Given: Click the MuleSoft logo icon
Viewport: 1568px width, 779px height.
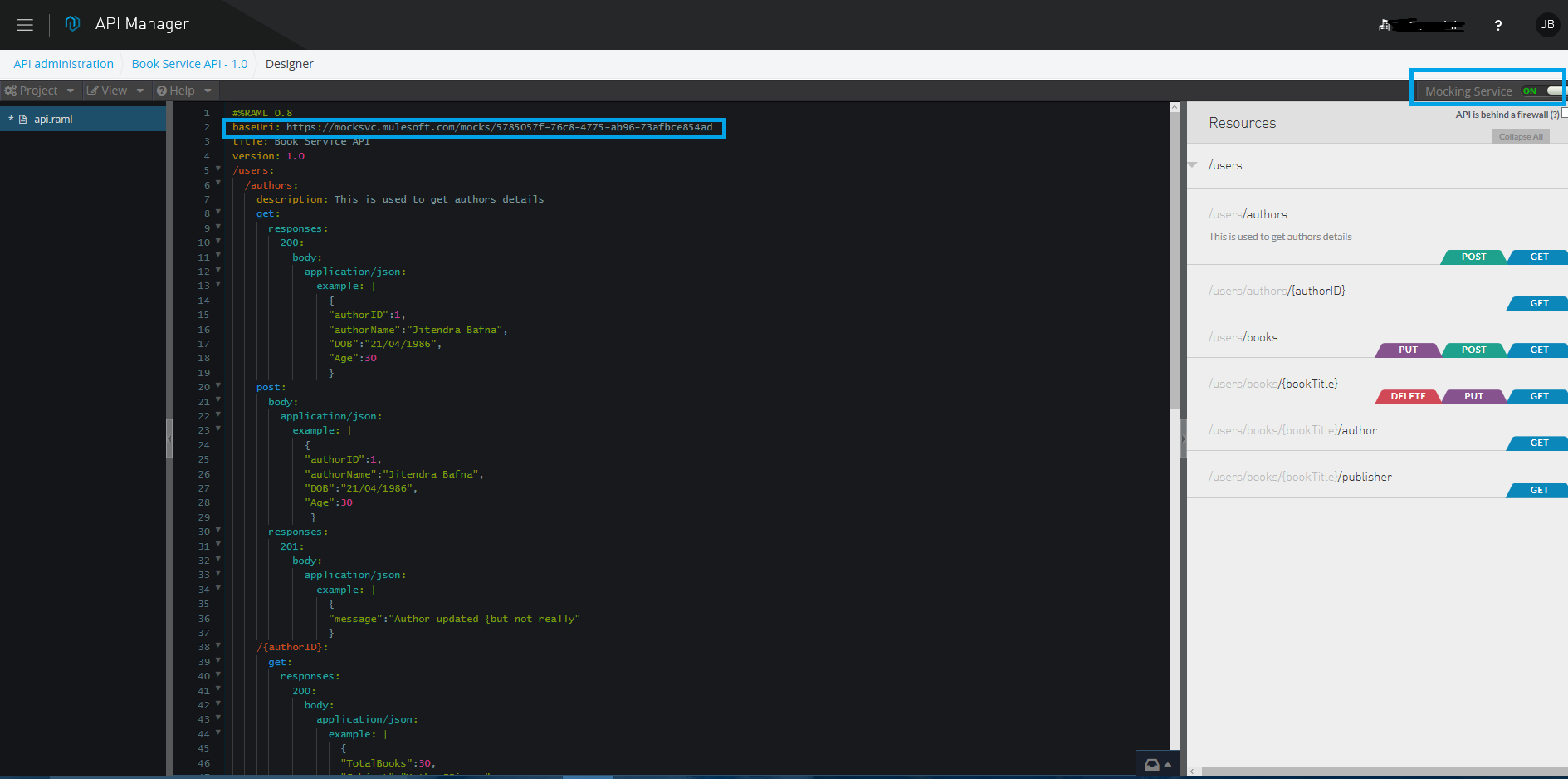Looking at the screenshot, I should 72,24.
